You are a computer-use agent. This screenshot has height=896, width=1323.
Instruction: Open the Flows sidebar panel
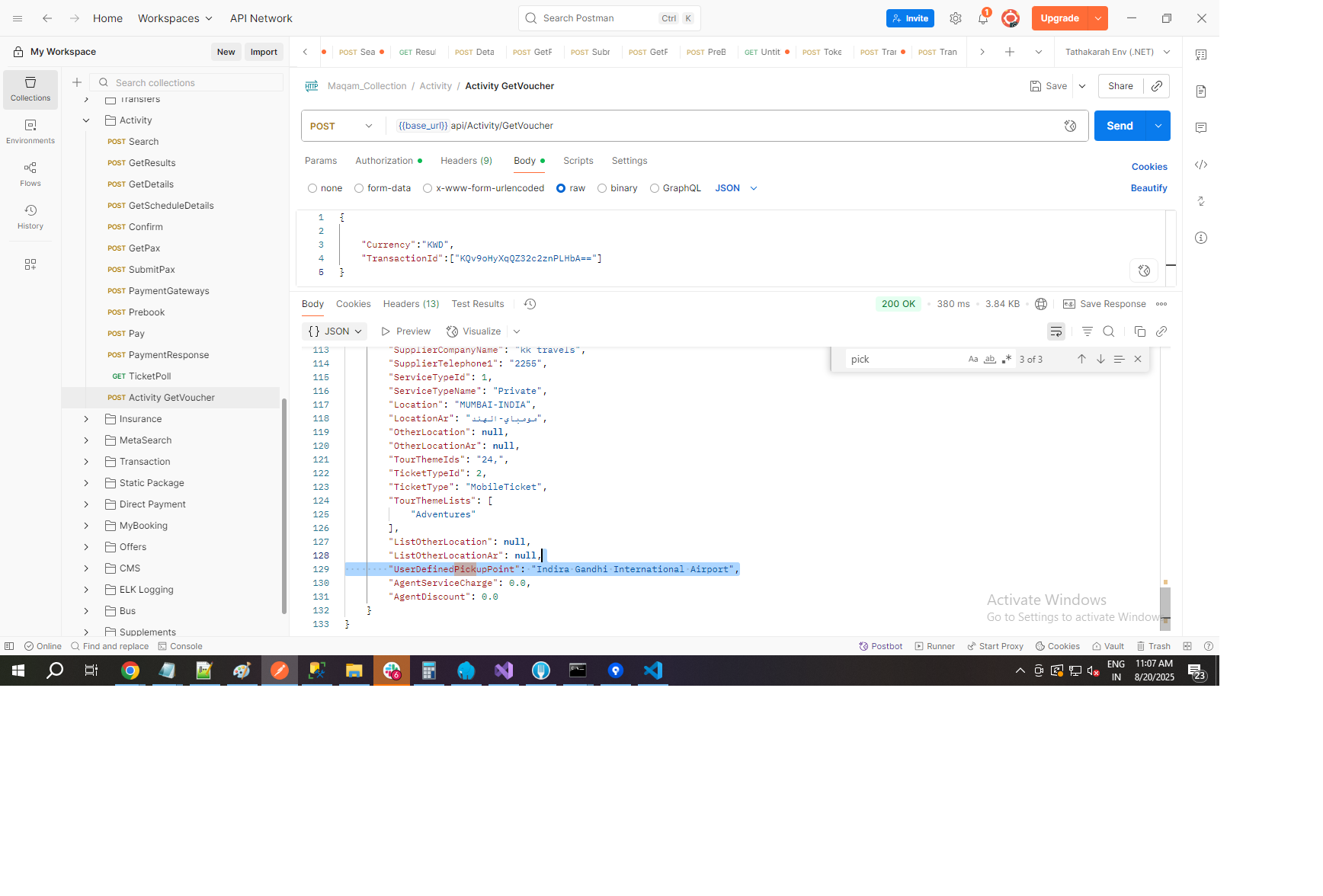(x=30, y=174)
